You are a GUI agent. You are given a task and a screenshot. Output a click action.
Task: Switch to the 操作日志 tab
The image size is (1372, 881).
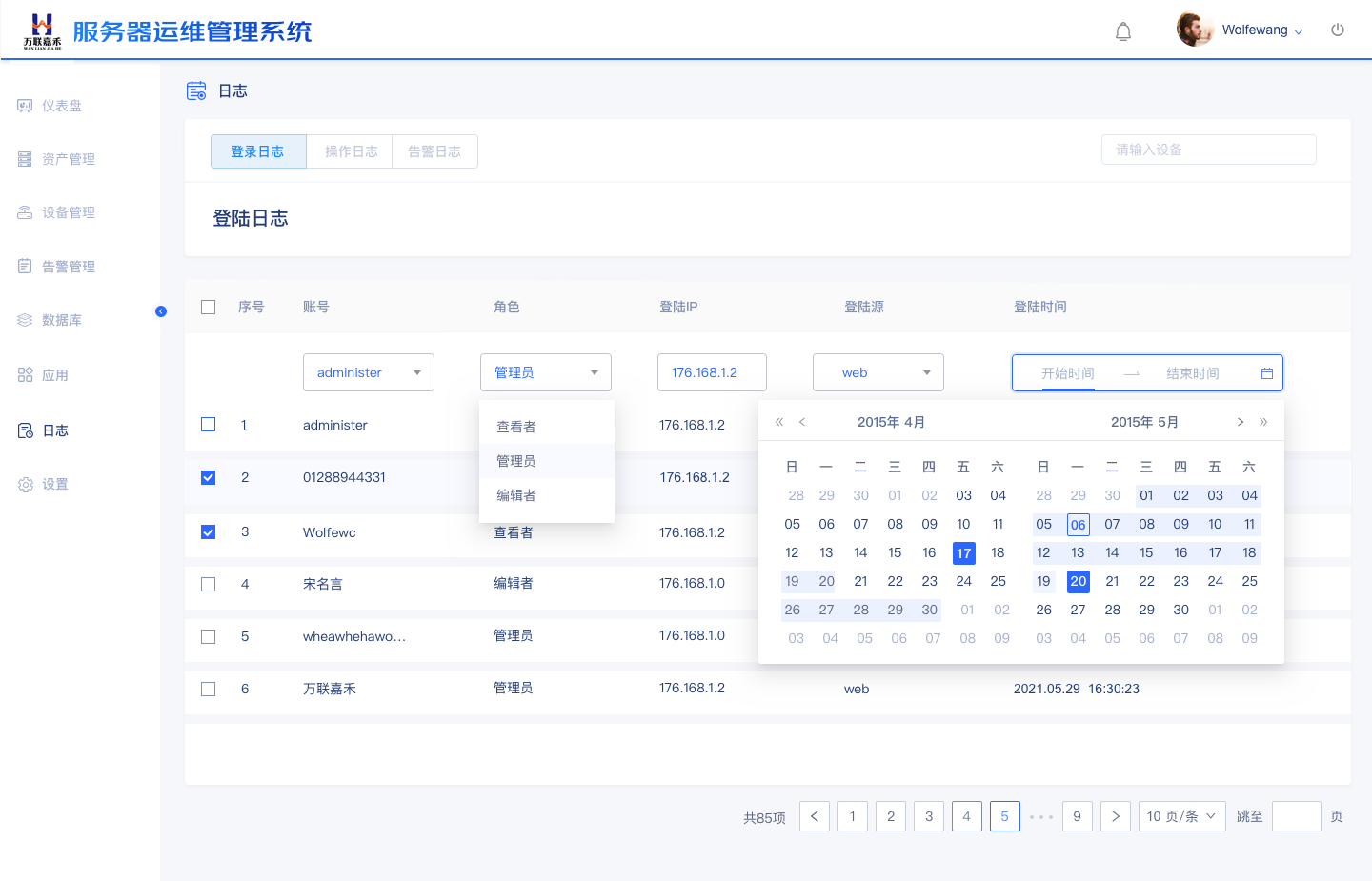(350, 151)
